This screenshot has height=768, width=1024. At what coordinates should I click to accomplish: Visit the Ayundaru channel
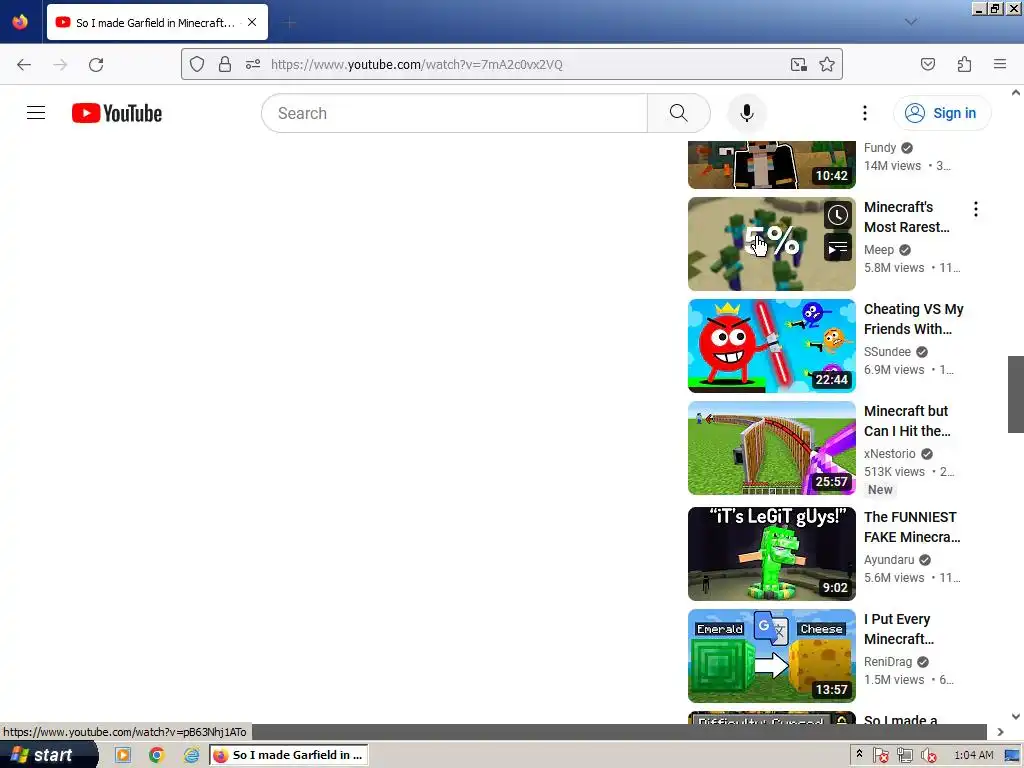click(889, 560)
